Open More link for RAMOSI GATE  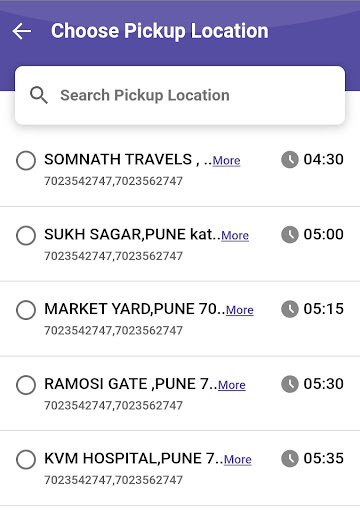(232, 385)
